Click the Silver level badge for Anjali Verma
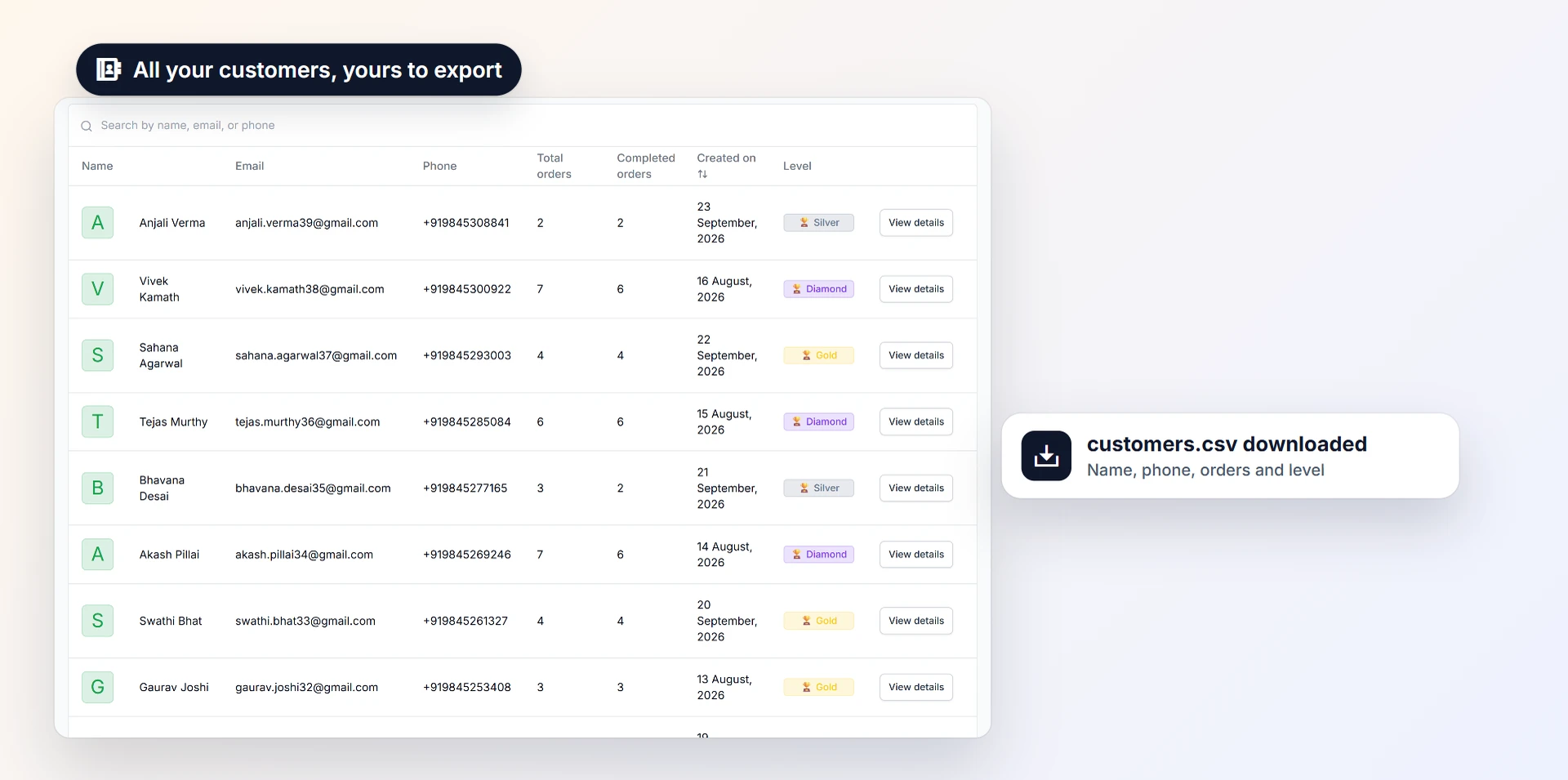The image size is (1568, 780). [x=818, y=223]
